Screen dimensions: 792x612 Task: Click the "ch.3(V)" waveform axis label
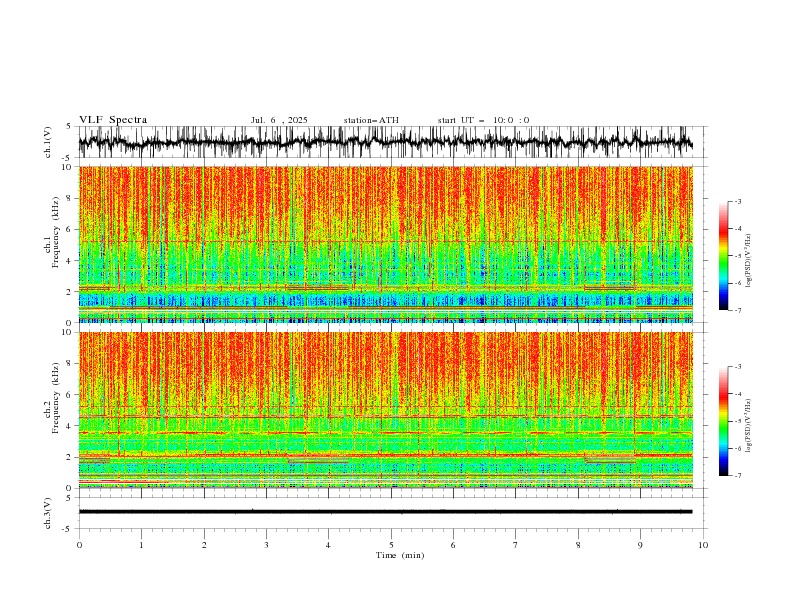[x=48, y=513]
